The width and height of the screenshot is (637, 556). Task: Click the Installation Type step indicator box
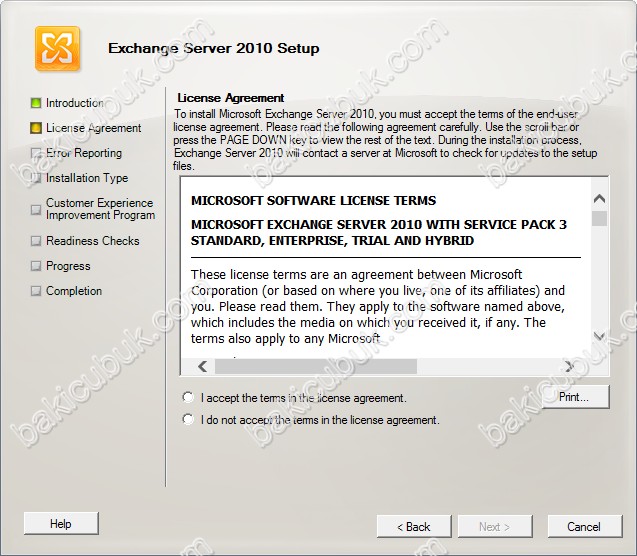36,178
